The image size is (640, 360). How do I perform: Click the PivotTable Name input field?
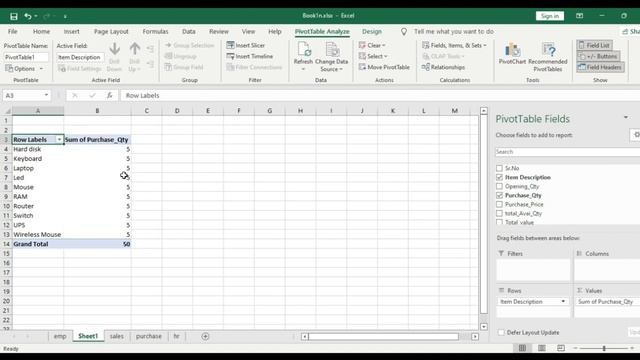[27, 57]
